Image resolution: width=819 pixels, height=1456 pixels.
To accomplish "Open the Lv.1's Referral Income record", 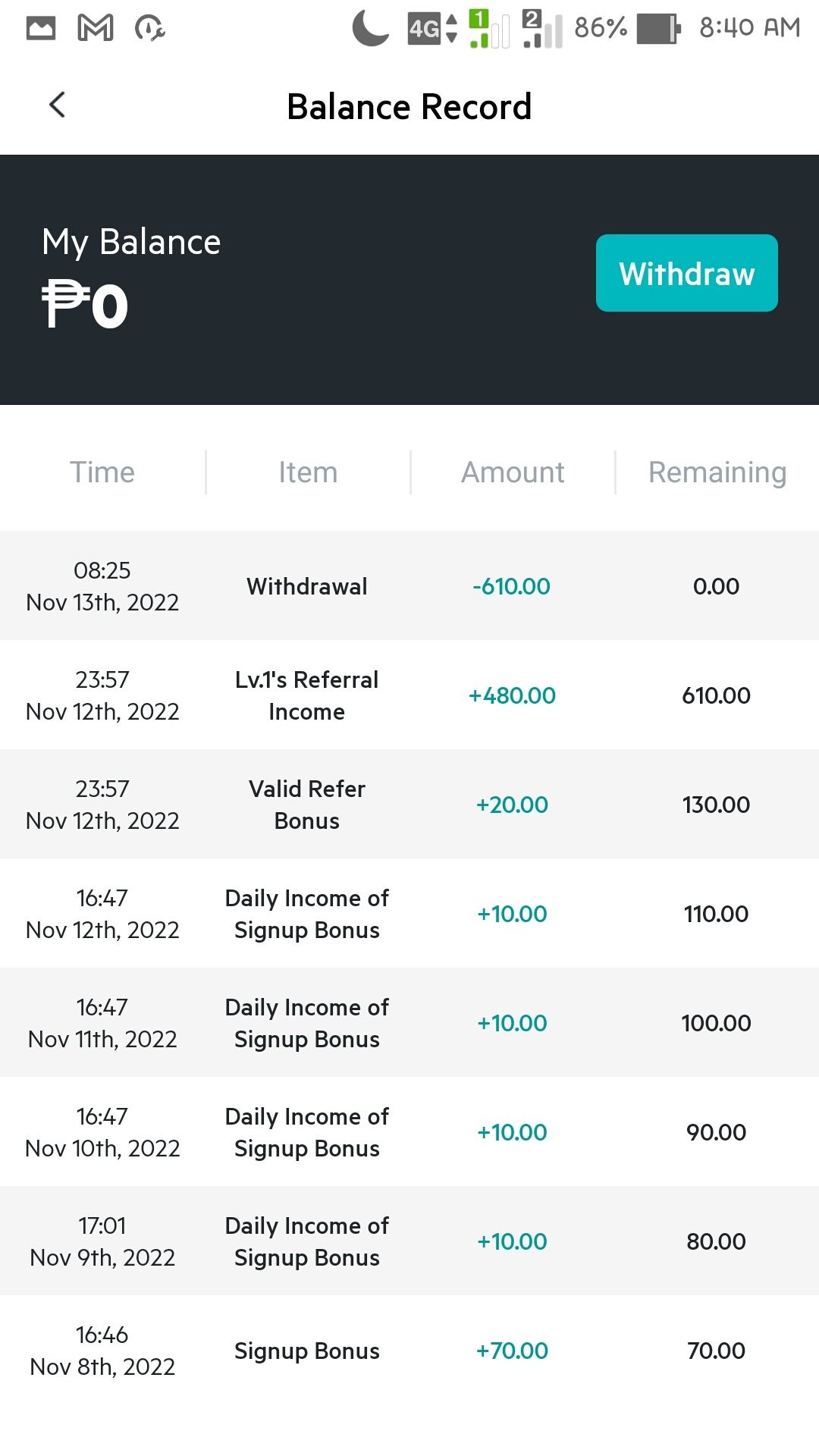I will (x=409, y=695).
